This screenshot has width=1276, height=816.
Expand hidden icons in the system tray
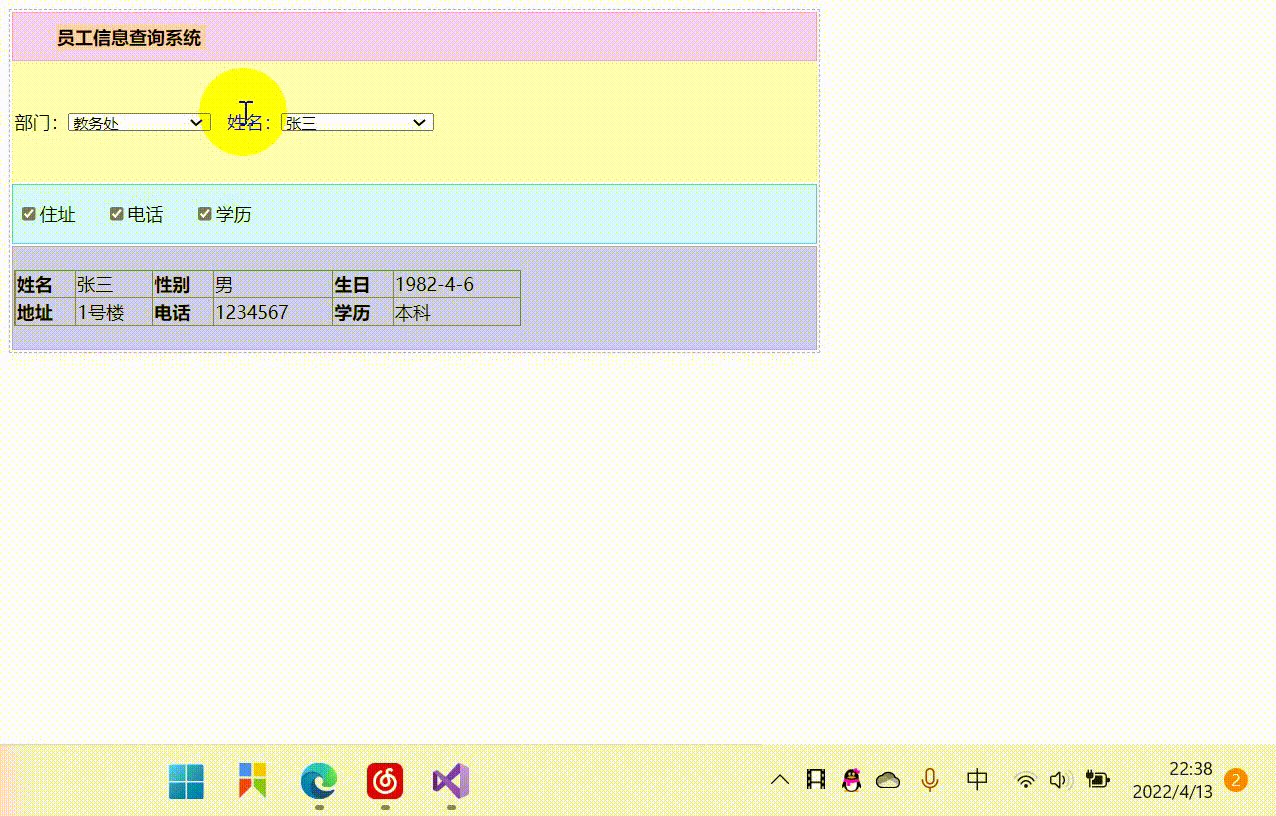coord(779,780)
